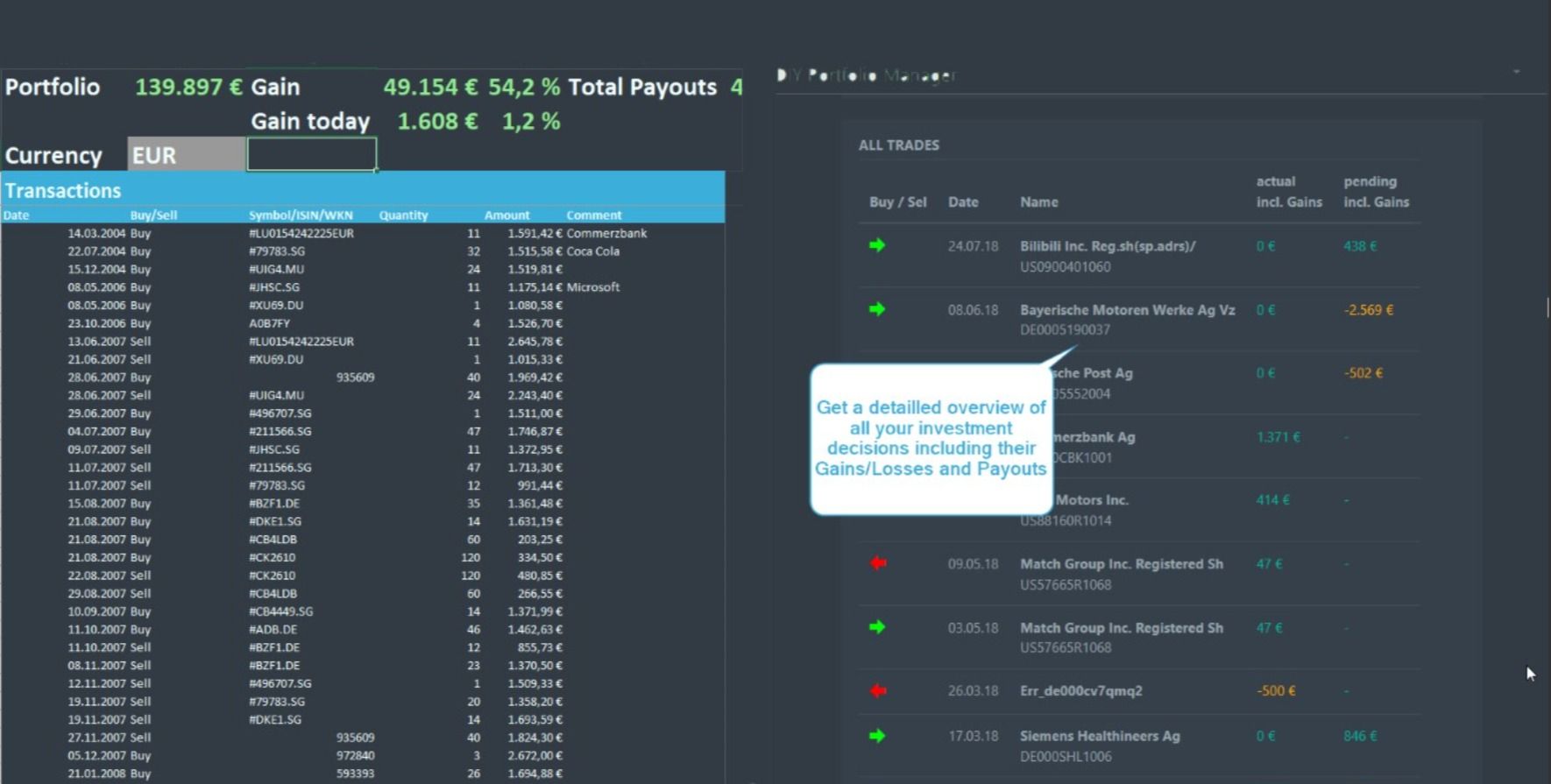
Task: Select symbol cell #496707.SG dated 29.06.2007
Action: (x=280, y=413)
